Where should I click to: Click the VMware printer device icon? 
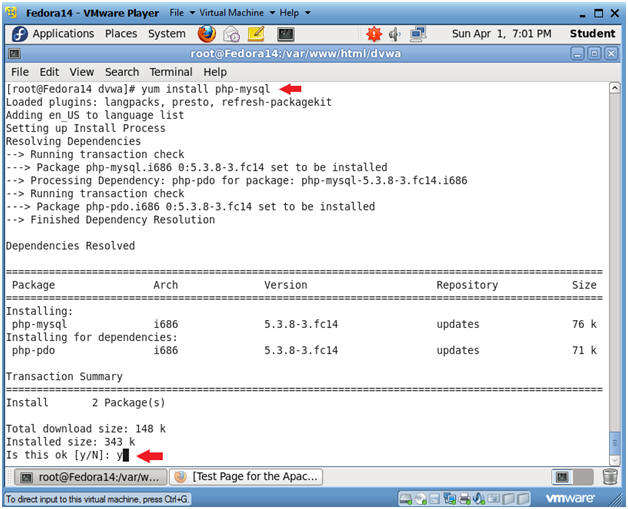click(x=465, y=499)
